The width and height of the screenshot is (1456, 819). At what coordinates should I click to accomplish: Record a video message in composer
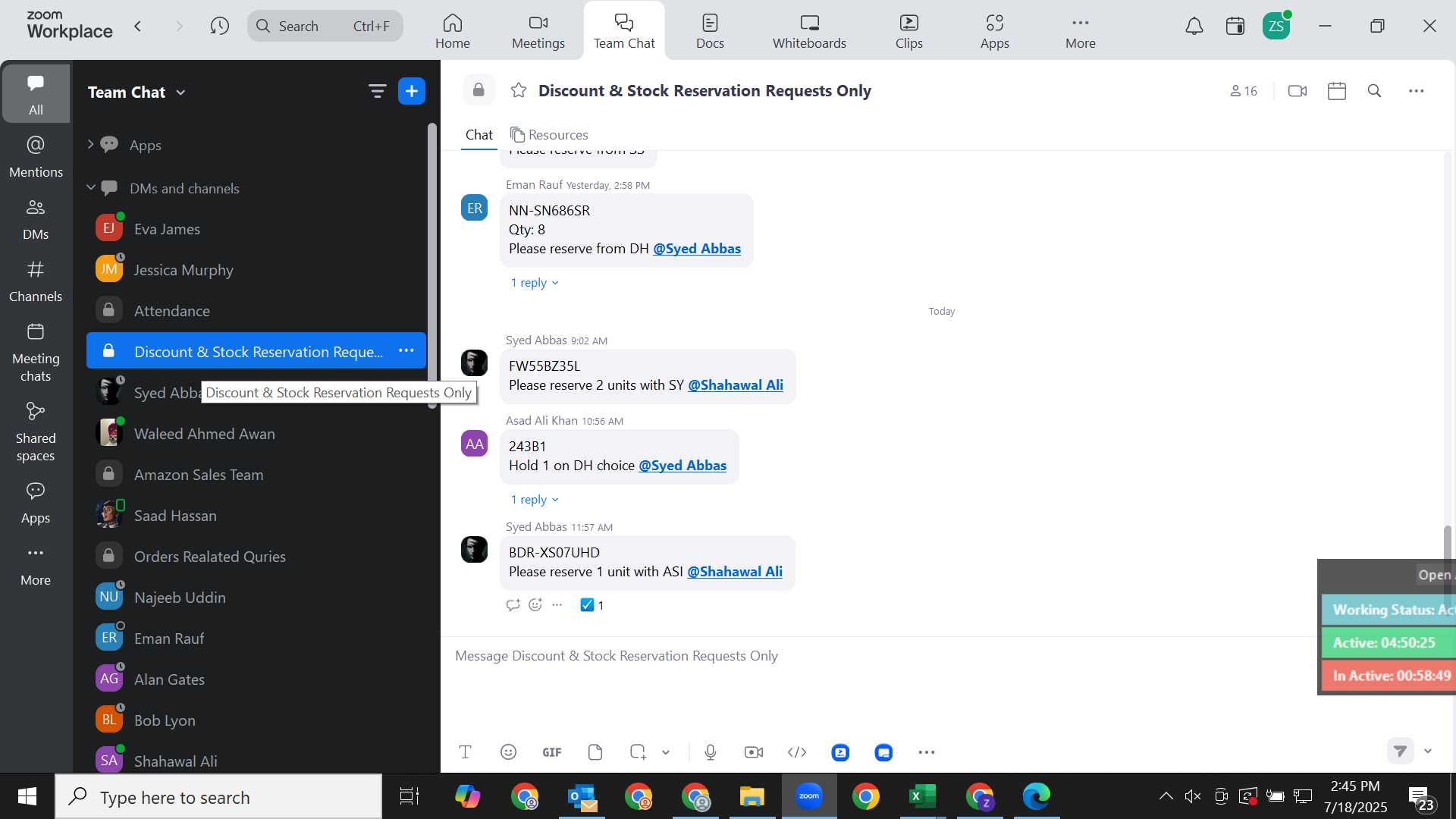click(x=754, y=752)
